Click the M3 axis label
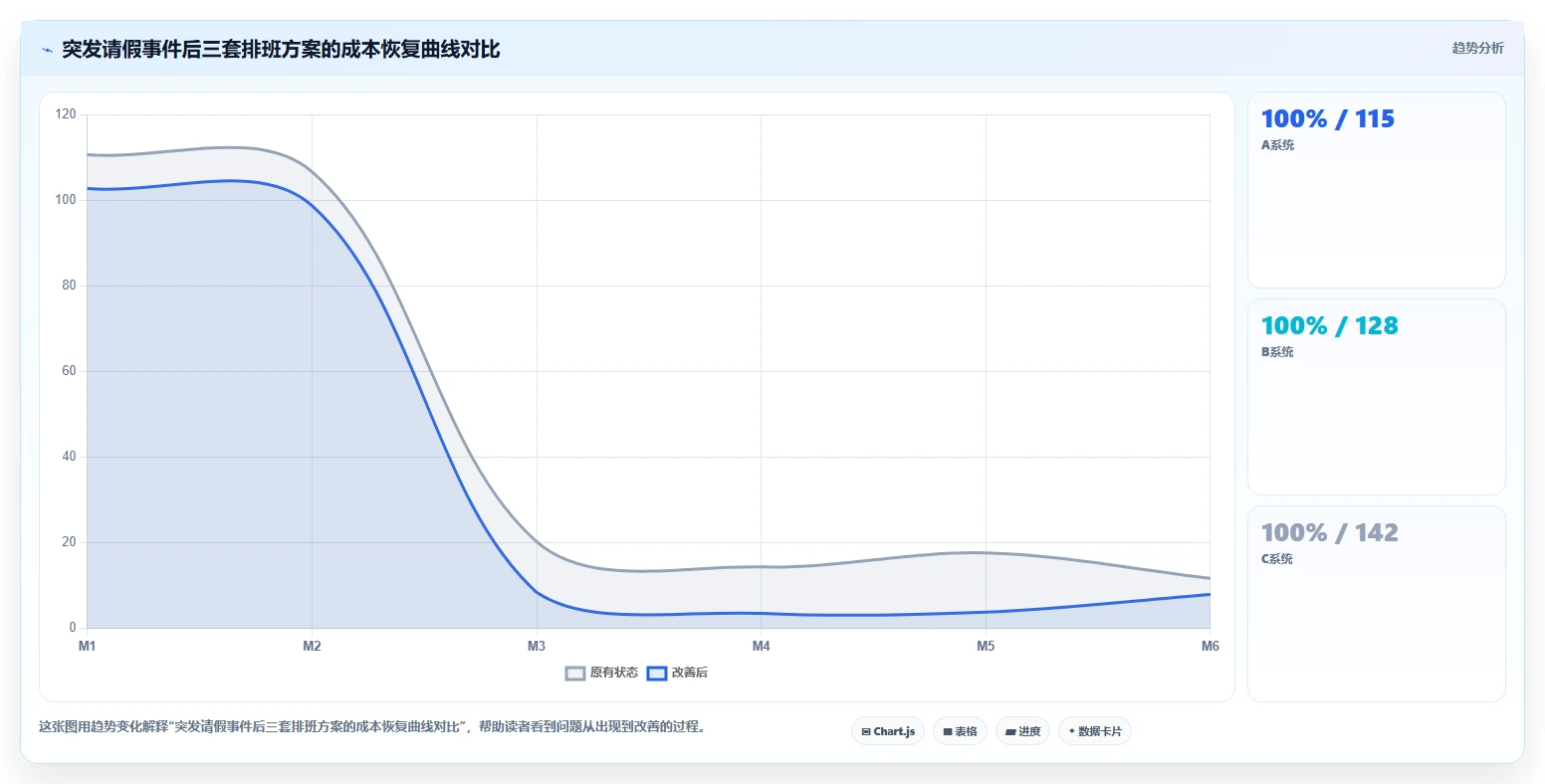The image size is (1545, 784). point(537,647)
